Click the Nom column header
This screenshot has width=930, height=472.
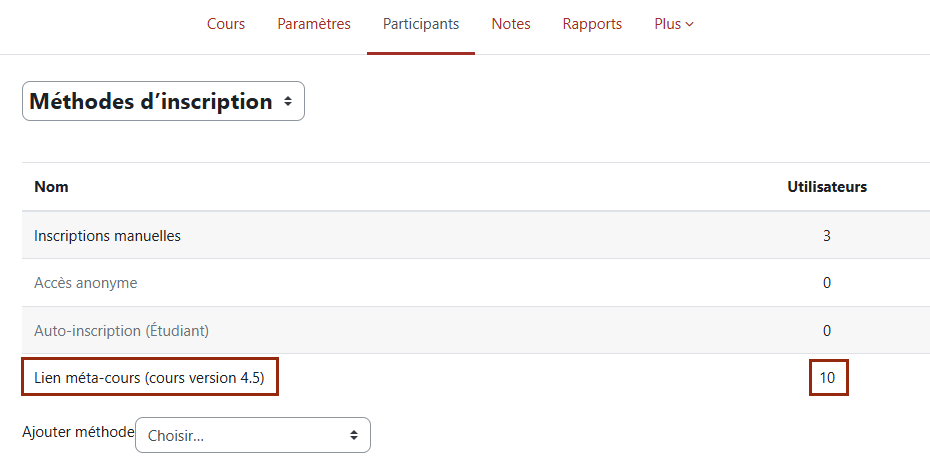click(51, 187)
